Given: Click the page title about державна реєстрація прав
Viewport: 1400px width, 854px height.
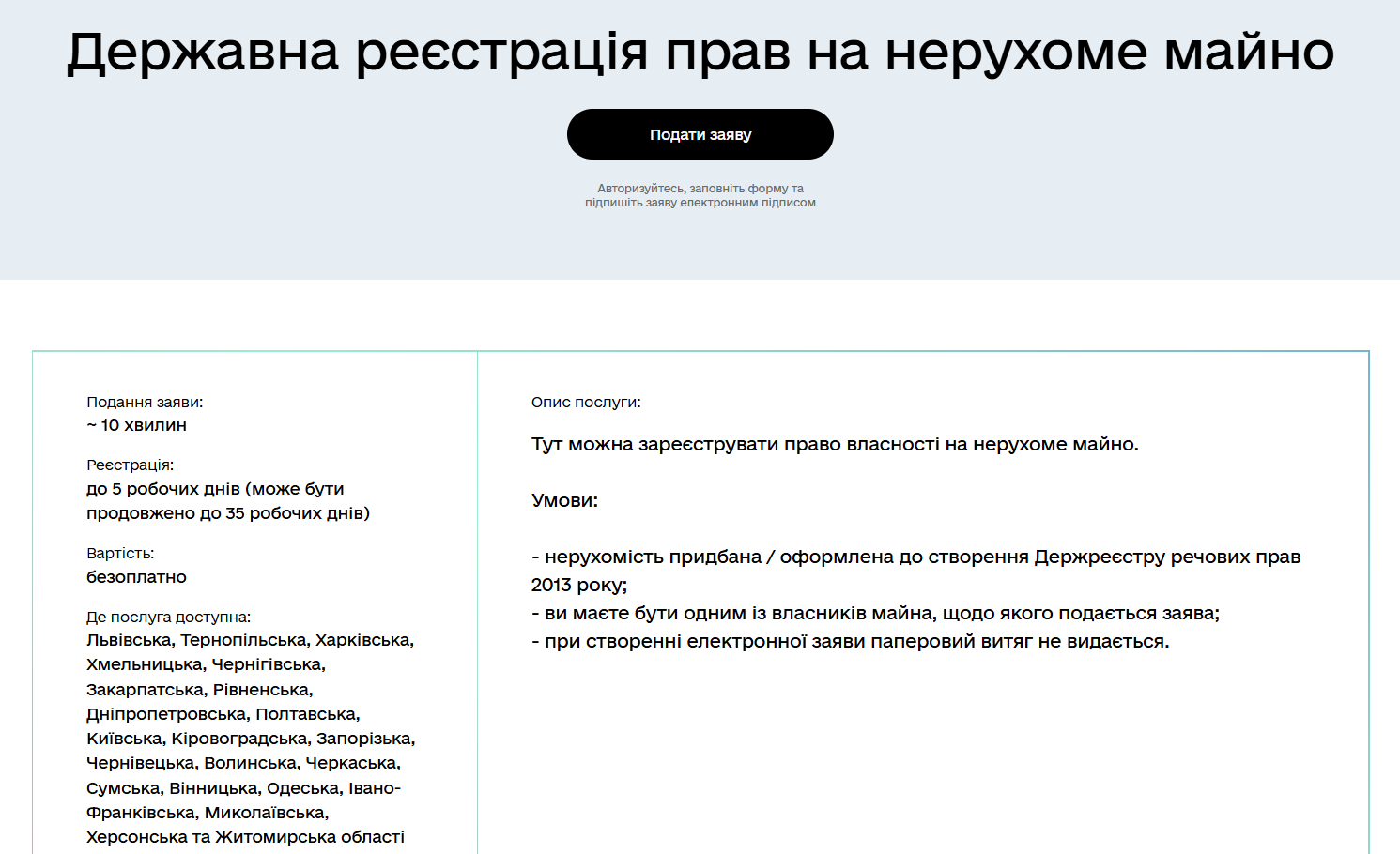Looking at the screenshot, I should [x=700, y=52].
